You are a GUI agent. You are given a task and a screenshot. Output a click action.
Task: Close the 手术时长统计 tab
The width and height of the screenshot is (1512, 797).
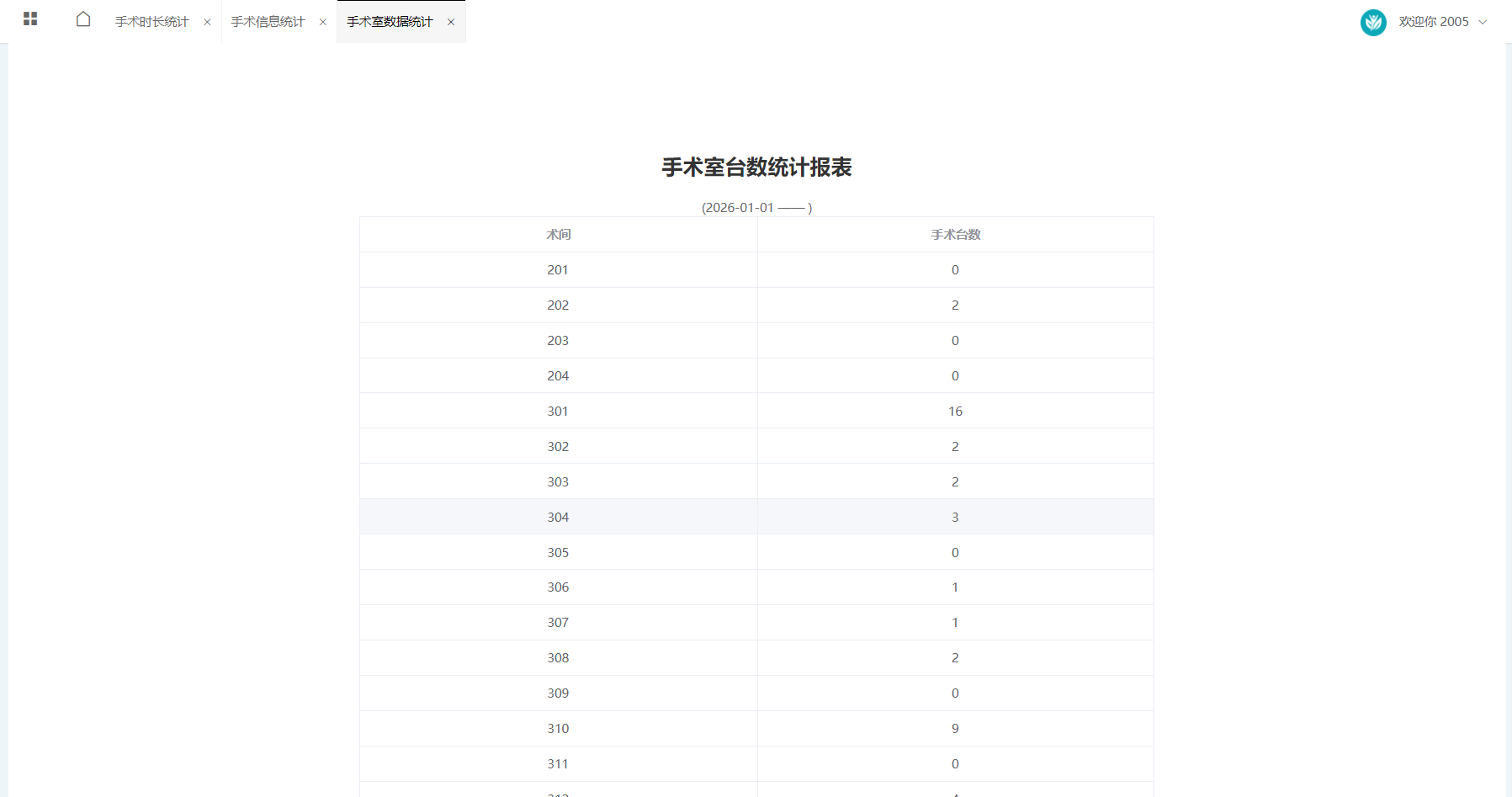click(207, 22)
